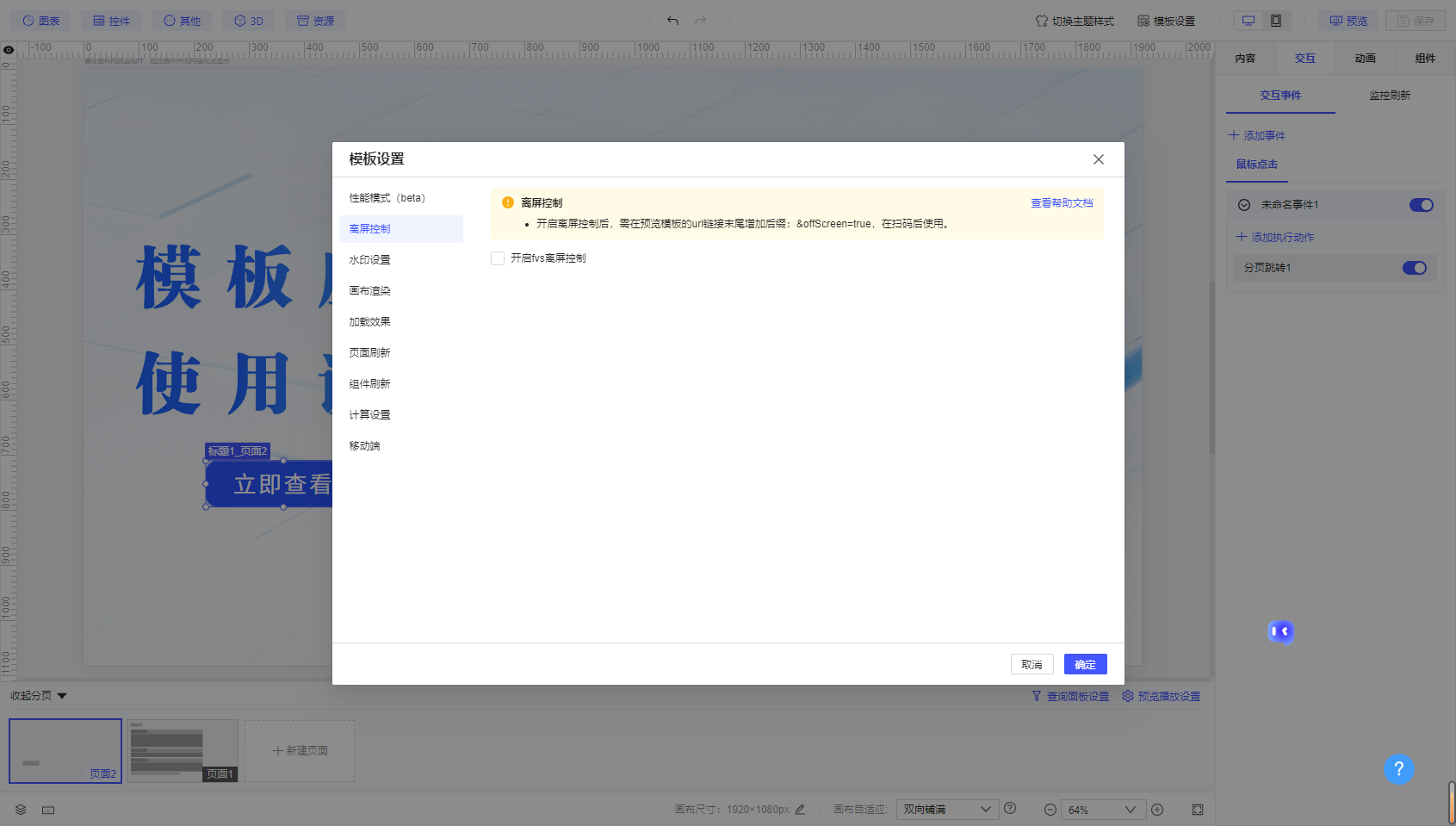Screen dimensions: 1456x826
Task: Open the 其他 menu in toolbar
Action: [182, 21]
